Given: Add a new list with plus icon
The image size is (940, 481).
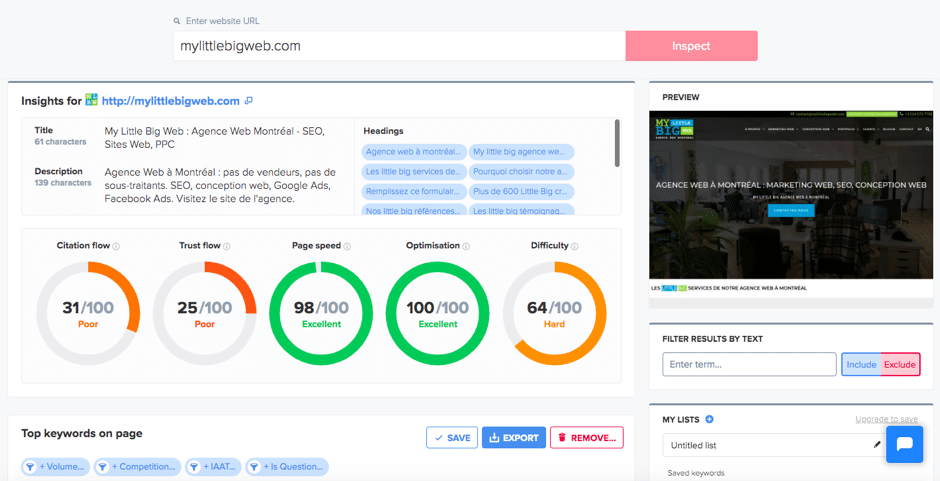Looking at the screenshot, I should (710, 420).
